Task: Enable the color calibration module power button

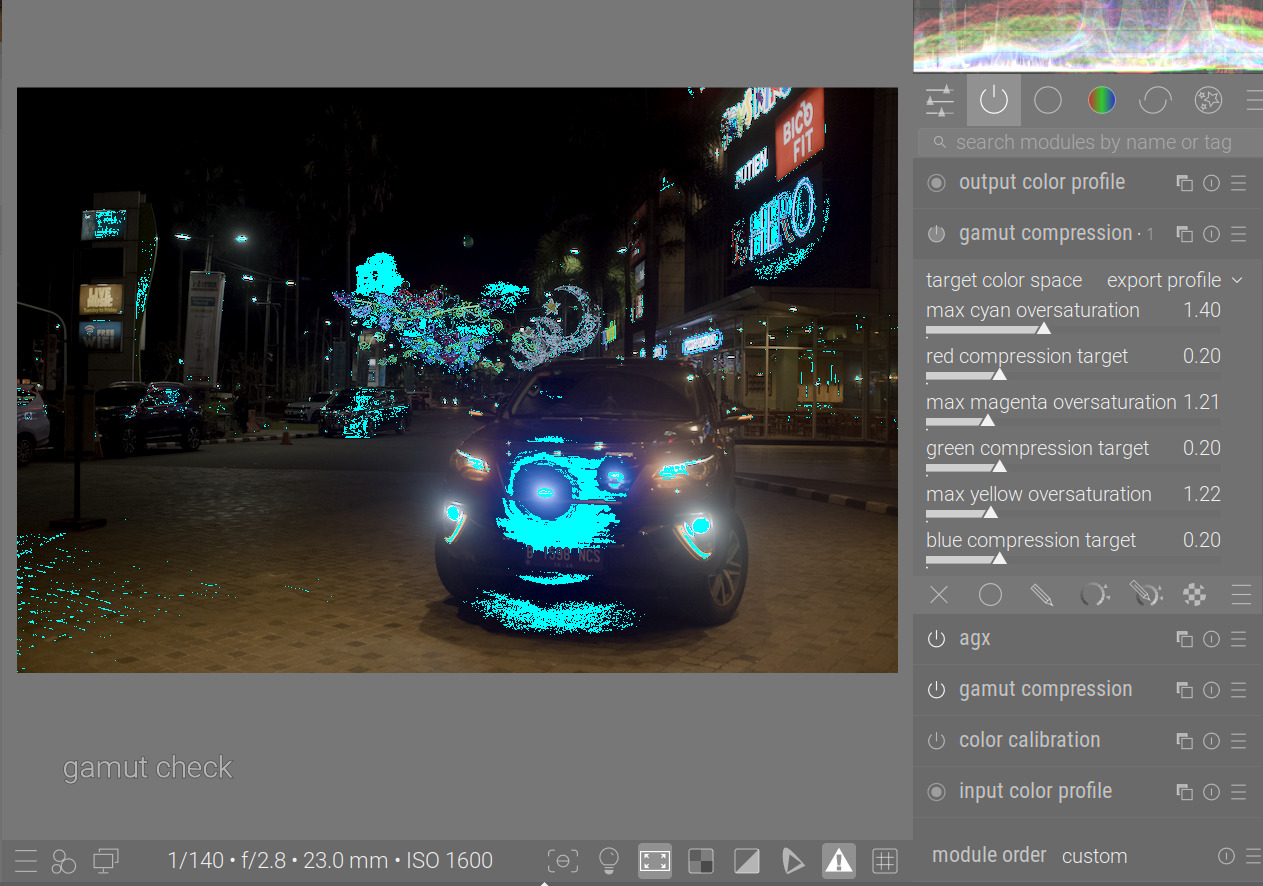Action: [x=936, y=741]
